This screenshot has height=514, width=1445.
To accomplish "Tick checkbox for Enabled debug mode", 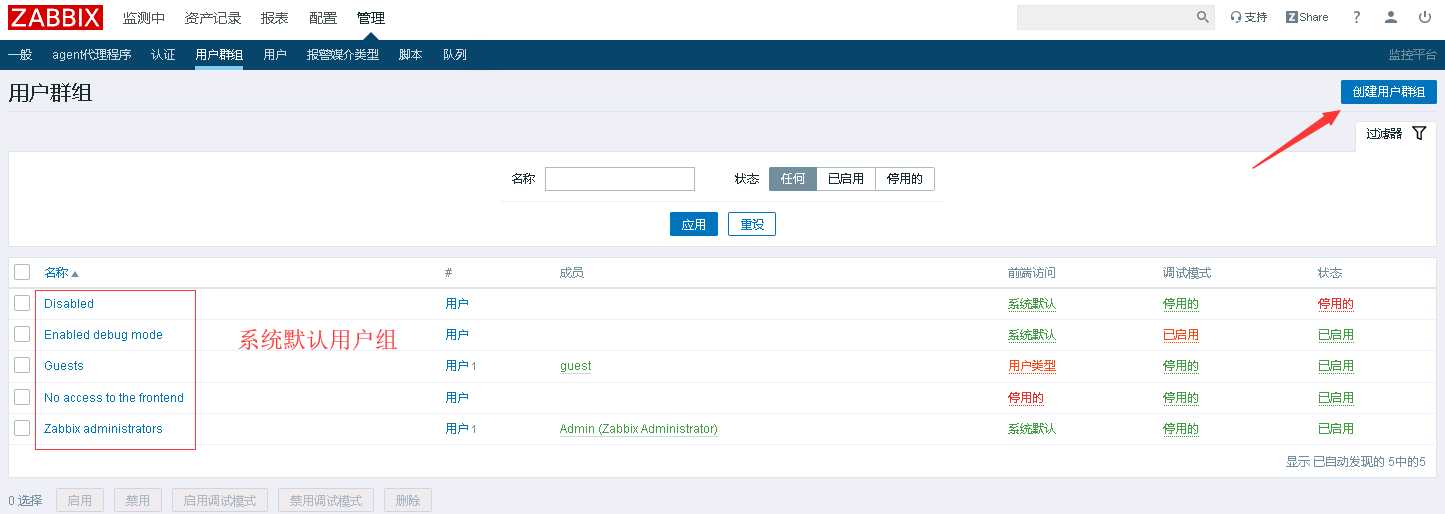I will pos(22,334).
